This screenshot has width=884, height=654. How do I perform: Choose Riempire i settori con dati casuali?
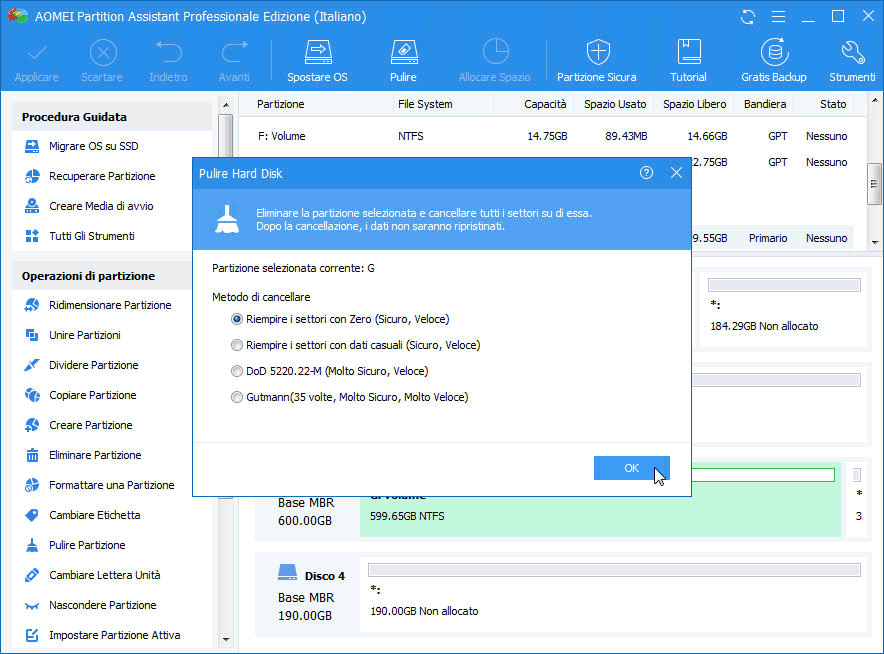(237, 345)
